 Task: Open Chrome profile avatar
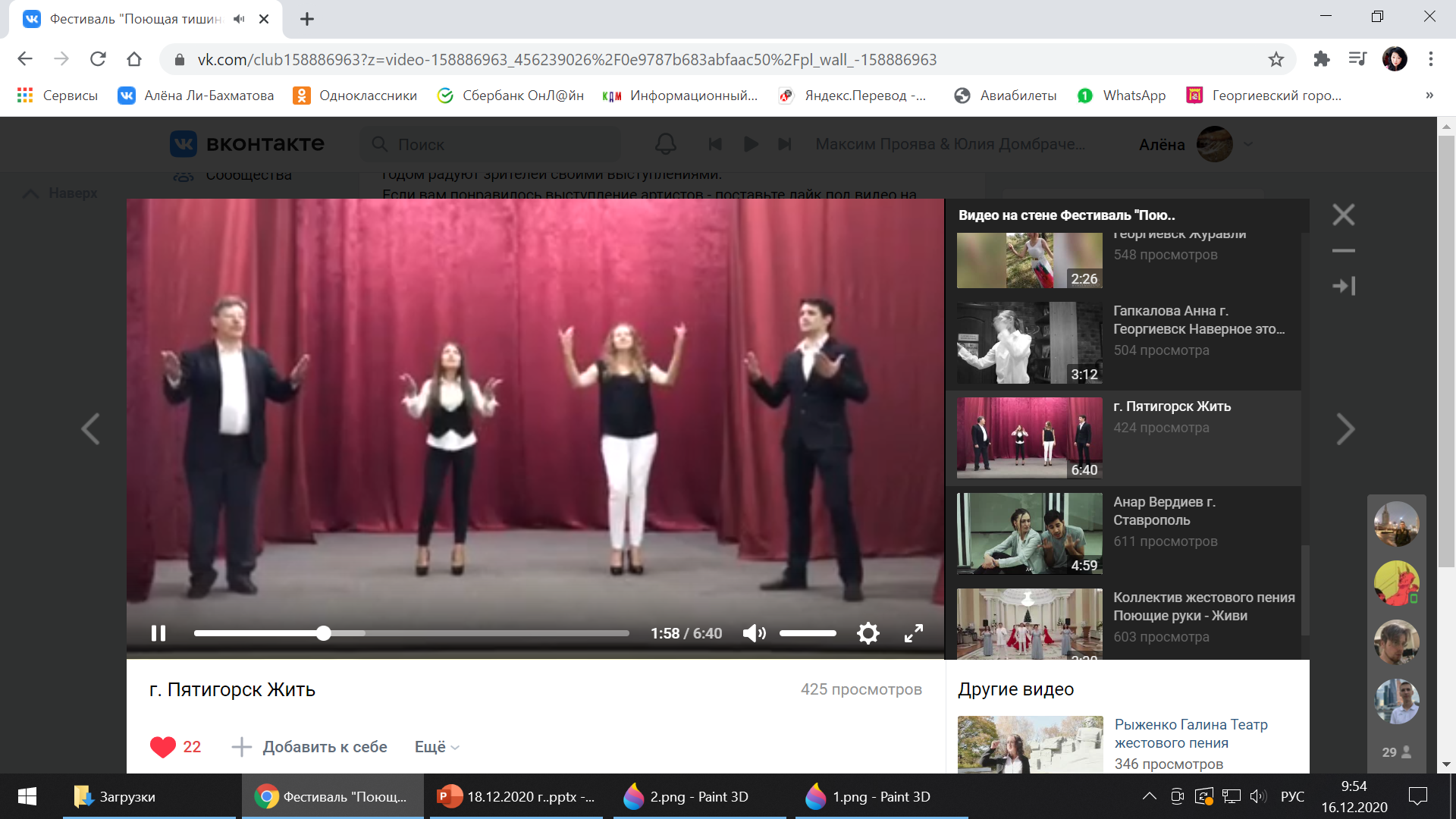(1395, 59)
